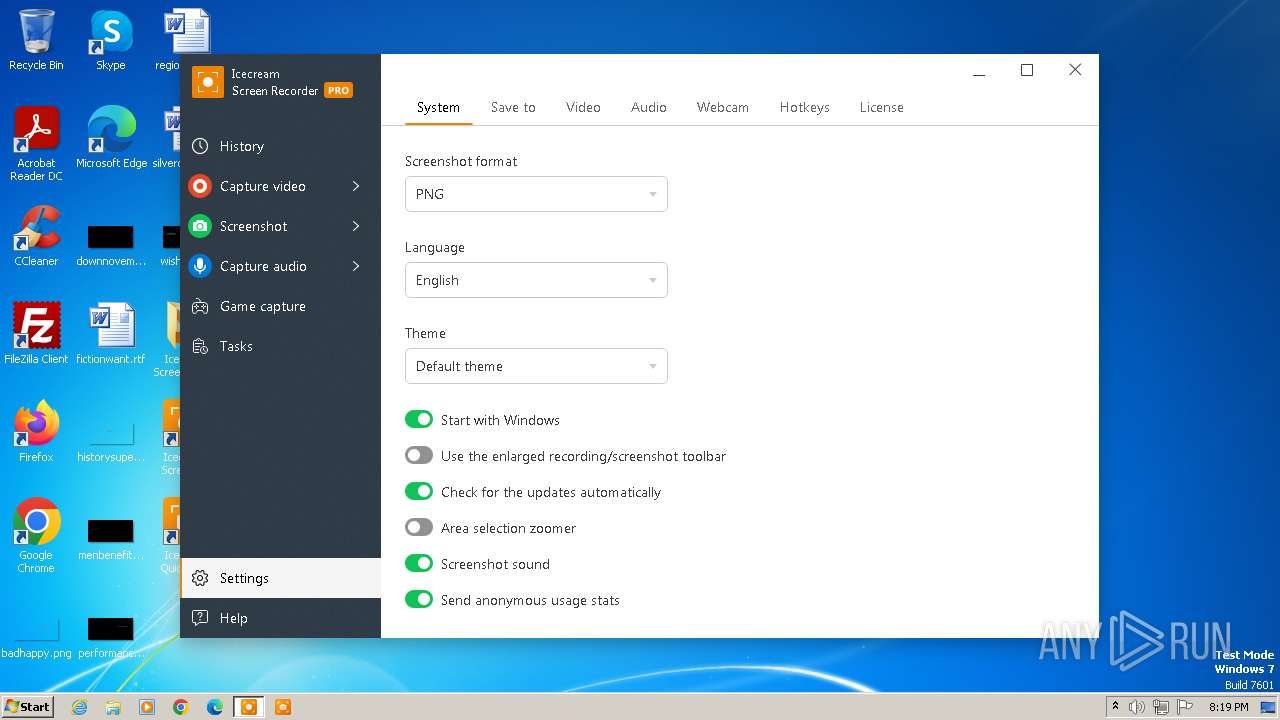1280x720 pixels.
Task: Select the CCleaner desktop icon
Action: click(36, 236)
